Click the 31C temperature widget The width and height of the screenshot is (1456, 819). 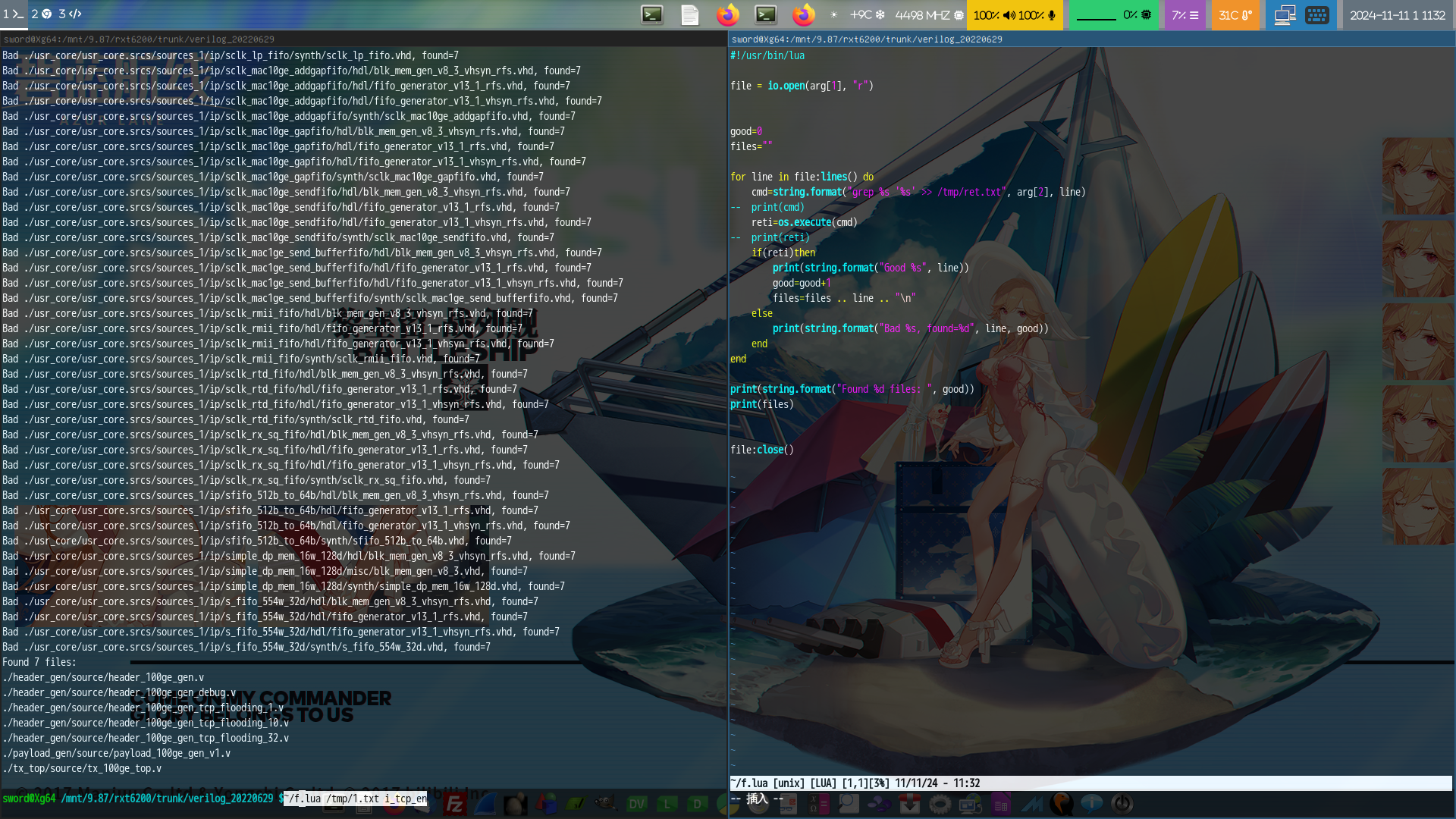click(x=1235, y=14)
